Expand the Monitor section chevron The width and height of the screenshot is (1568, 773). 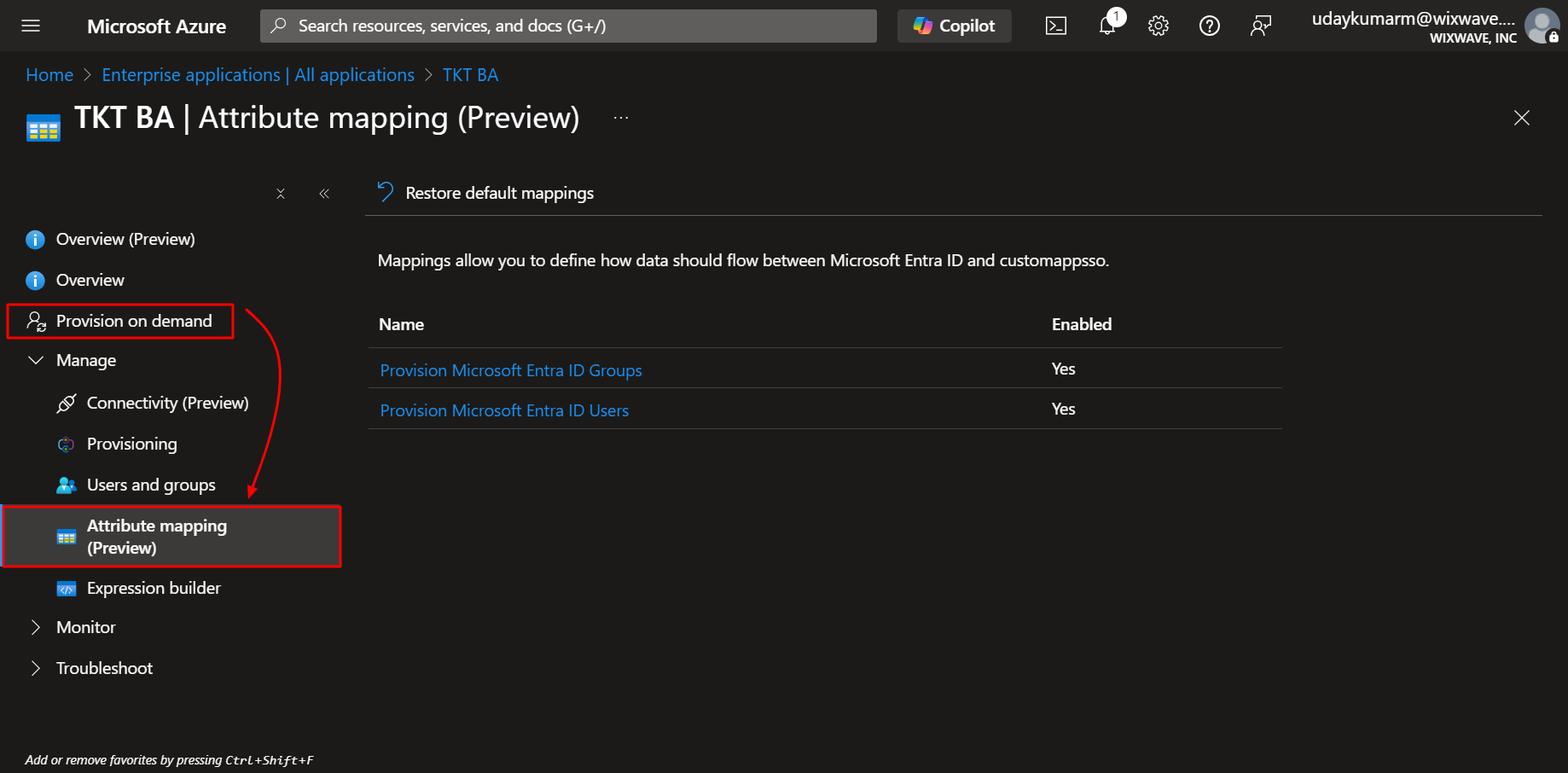pyautogui.click(x=35, y=627)
